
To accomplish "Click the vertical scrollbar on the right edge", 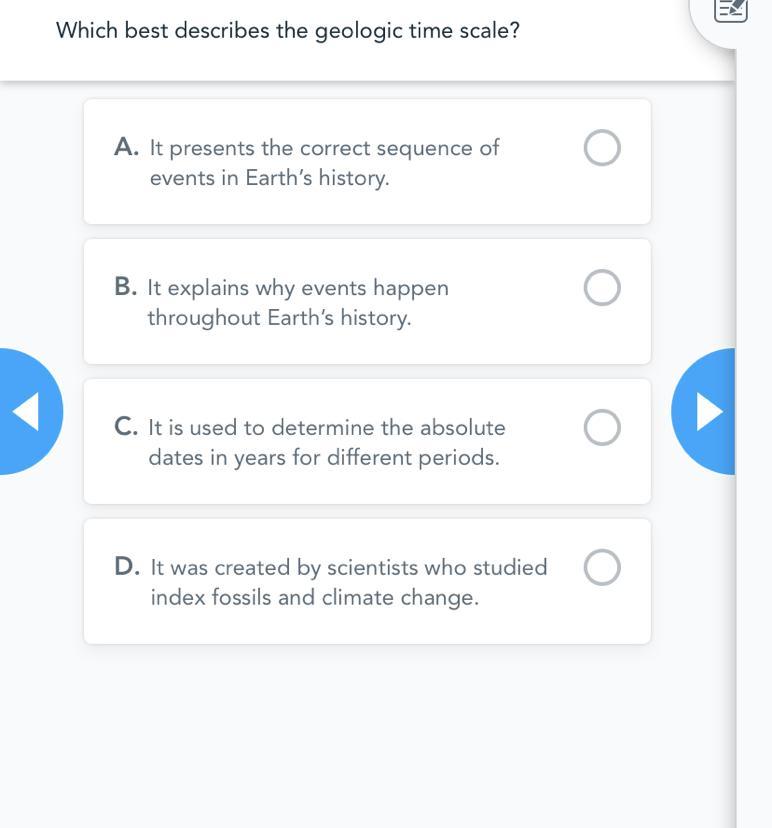I will [x=753, y=414].
